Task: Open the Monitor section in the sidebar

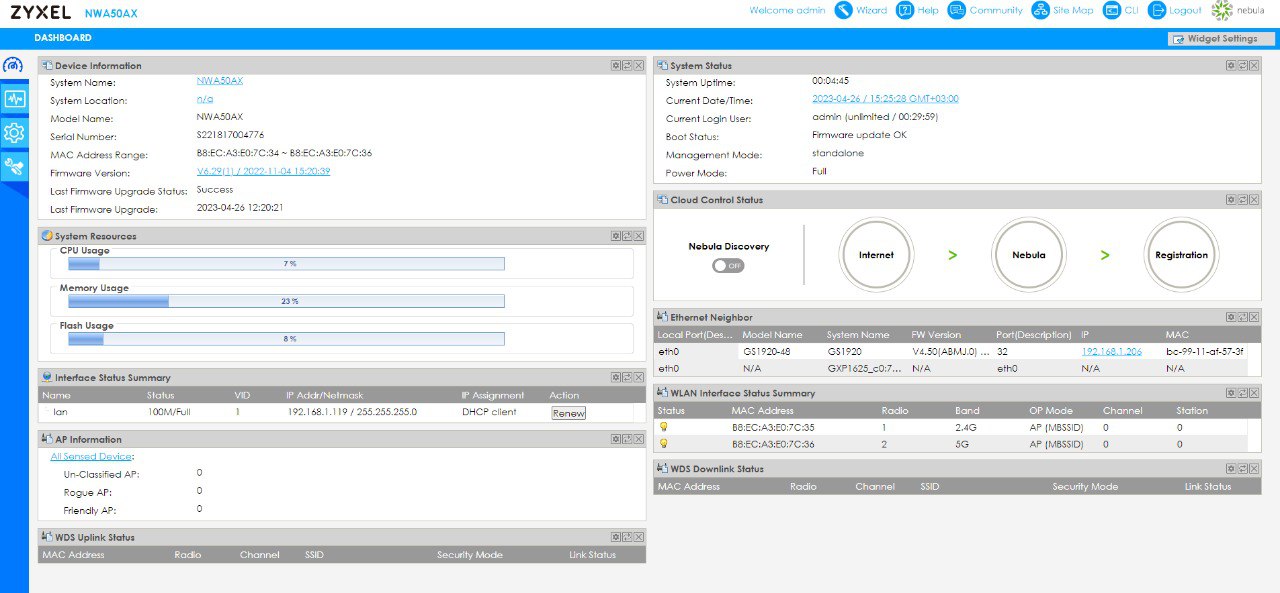Action: click(x=14, y=99)
